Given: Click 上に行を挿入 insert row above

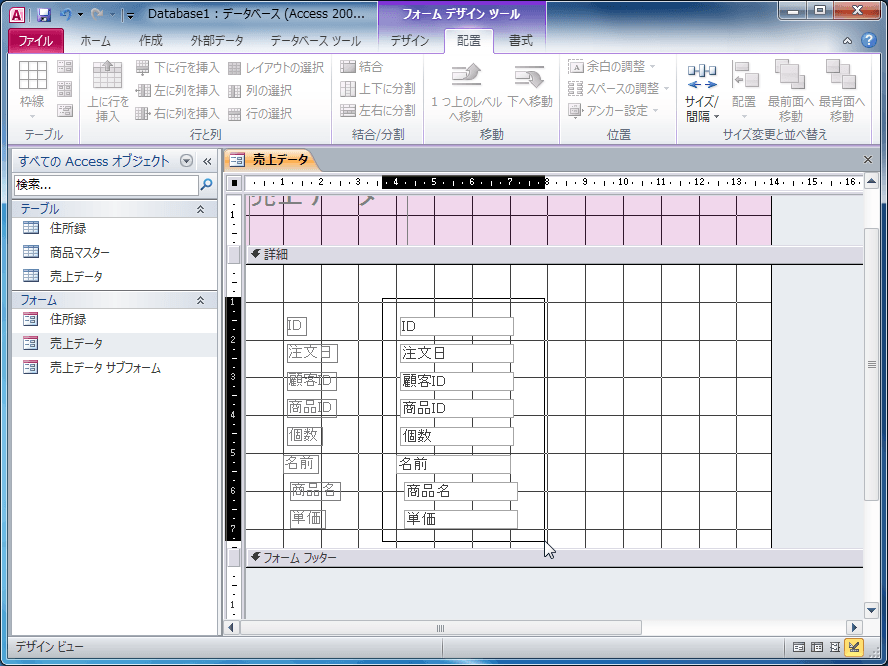Looking at the screenshot, I should pos(108,91).
